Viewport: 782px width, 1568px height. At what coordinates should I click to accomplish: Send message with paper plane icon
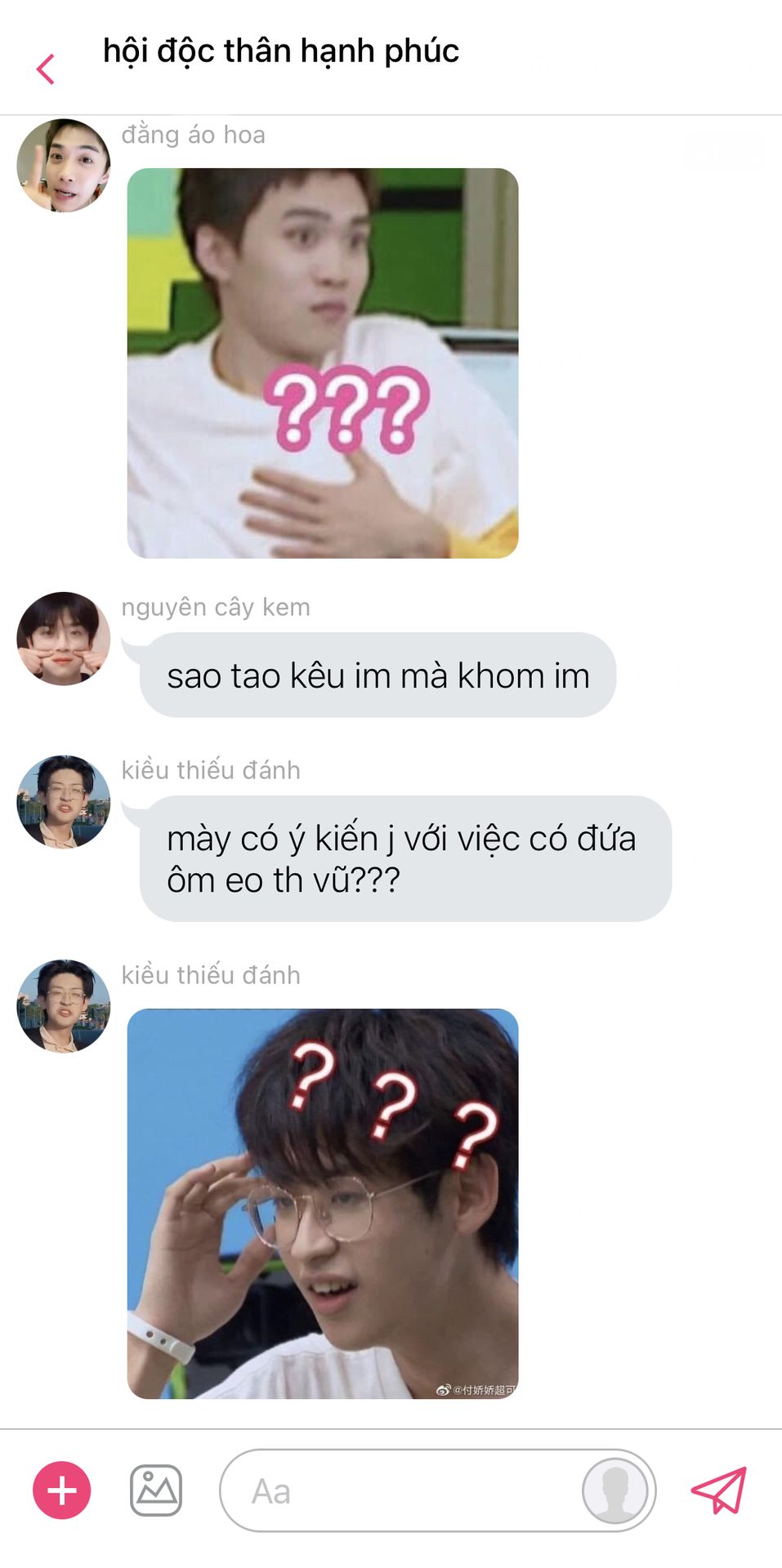719,1490
